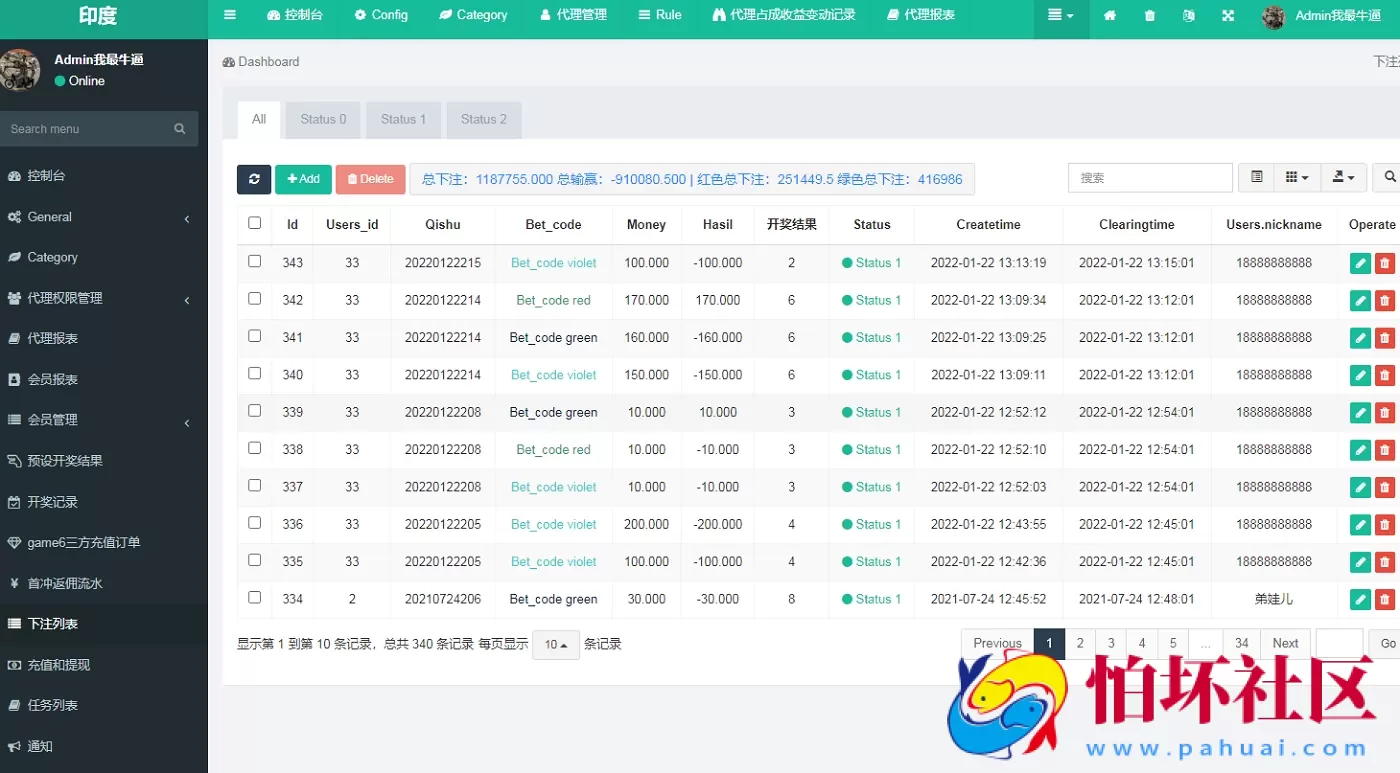This screenshot has width=1400, height=773.
Task: Delete record 334 with its red trash icon
Action: tap(1385, 599)
